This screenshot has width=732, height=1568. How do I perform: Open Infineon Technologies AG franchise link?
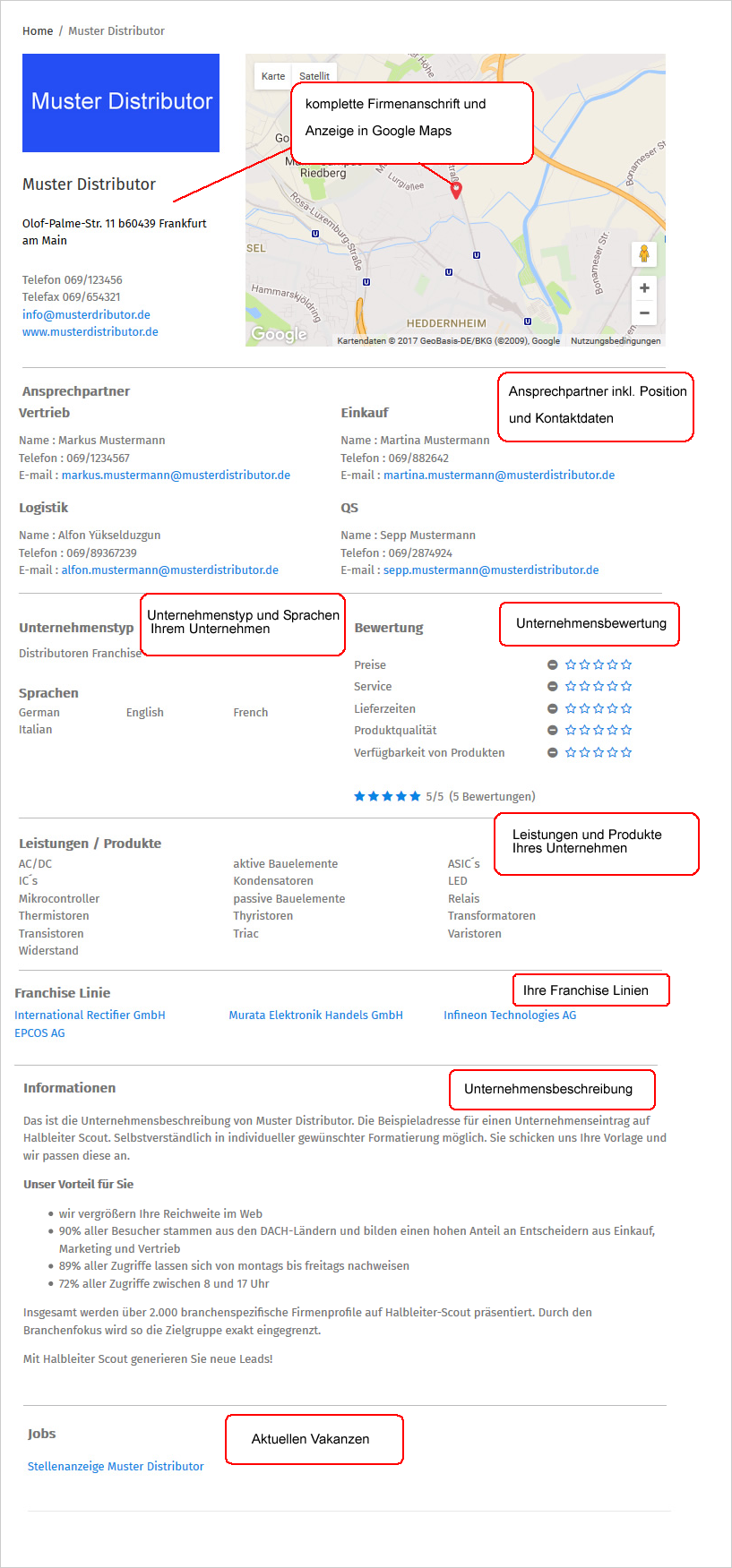(x=510, y=1015)
